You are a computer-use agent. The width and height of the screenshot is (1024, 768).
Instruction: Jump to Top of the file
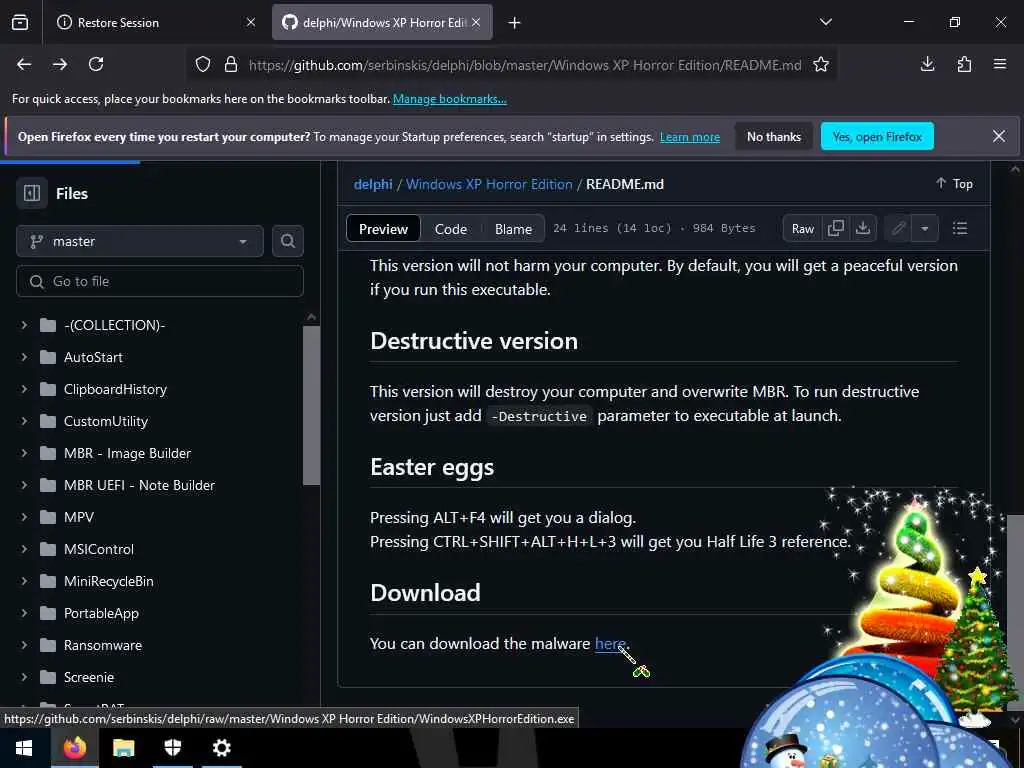[x=954, y=184]
